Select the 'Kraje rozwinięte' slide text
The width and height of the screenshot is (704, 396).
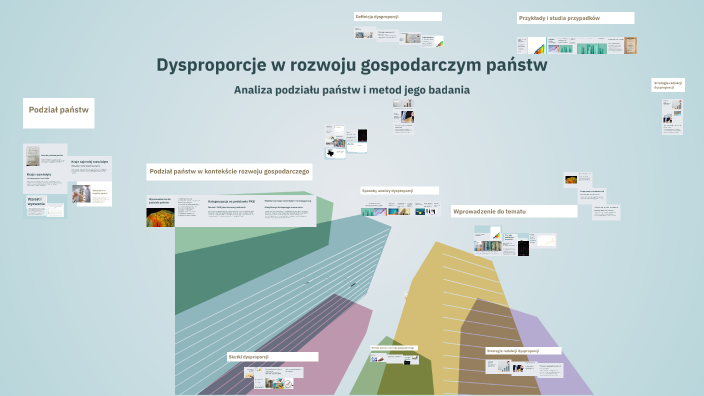(x=44, y=180)
